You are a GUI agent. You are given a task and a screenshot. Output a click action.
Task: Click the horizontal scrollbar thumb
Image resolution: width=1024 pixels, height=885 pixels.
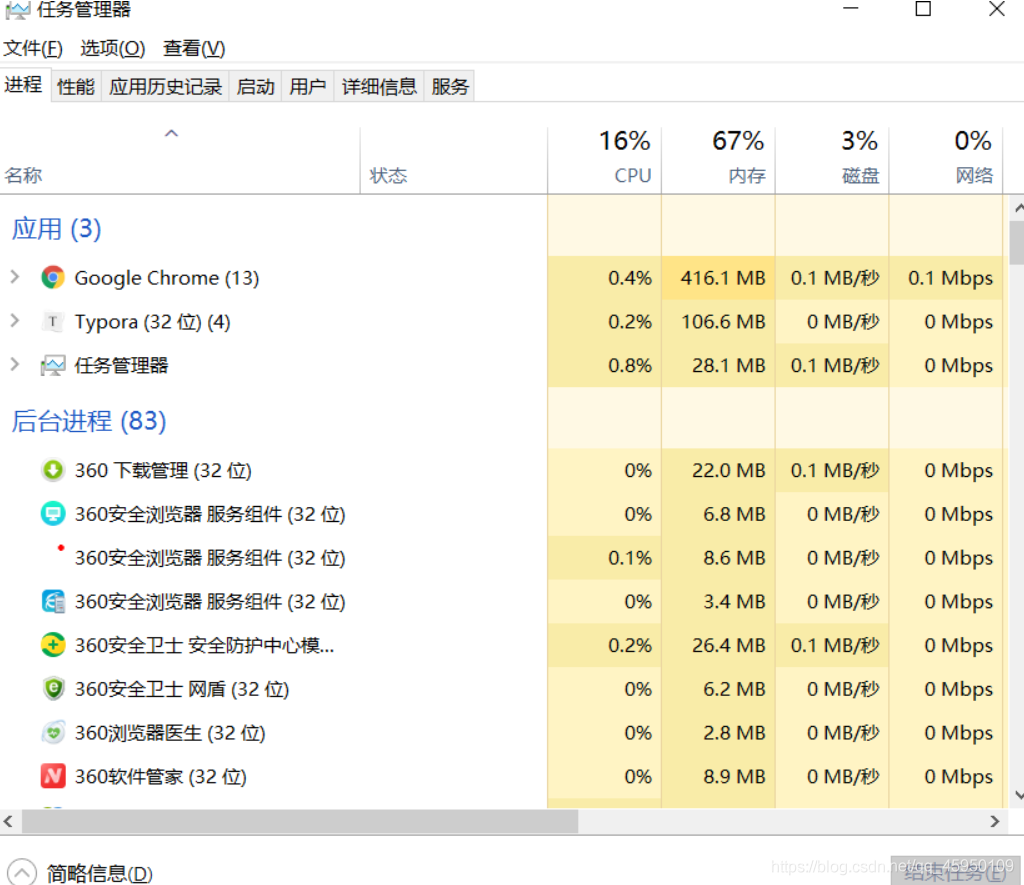300,822
